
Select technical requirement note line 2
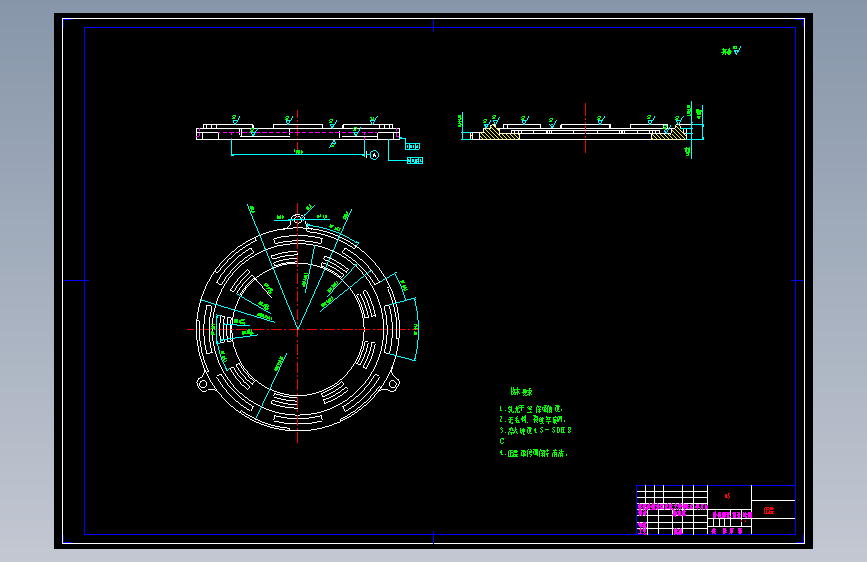[532, 420]
